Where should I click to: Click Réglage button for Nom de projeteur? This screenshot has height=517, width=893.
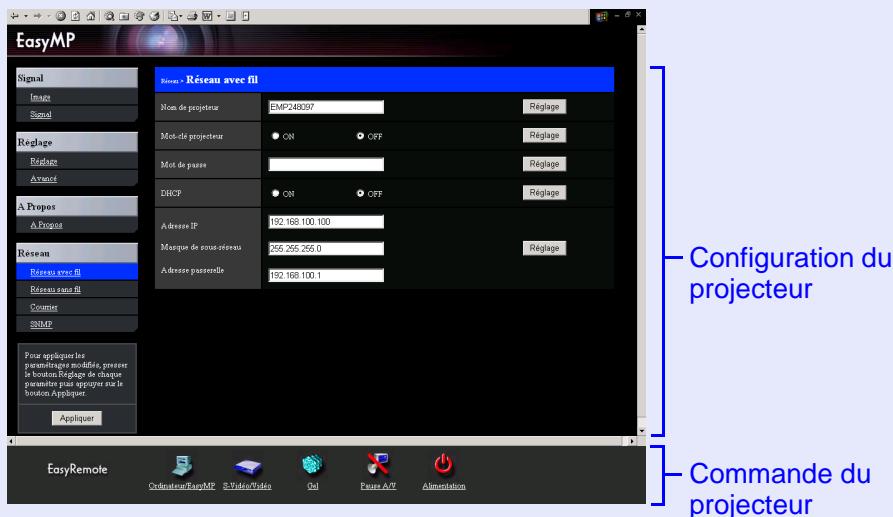(x=544, y=106)
